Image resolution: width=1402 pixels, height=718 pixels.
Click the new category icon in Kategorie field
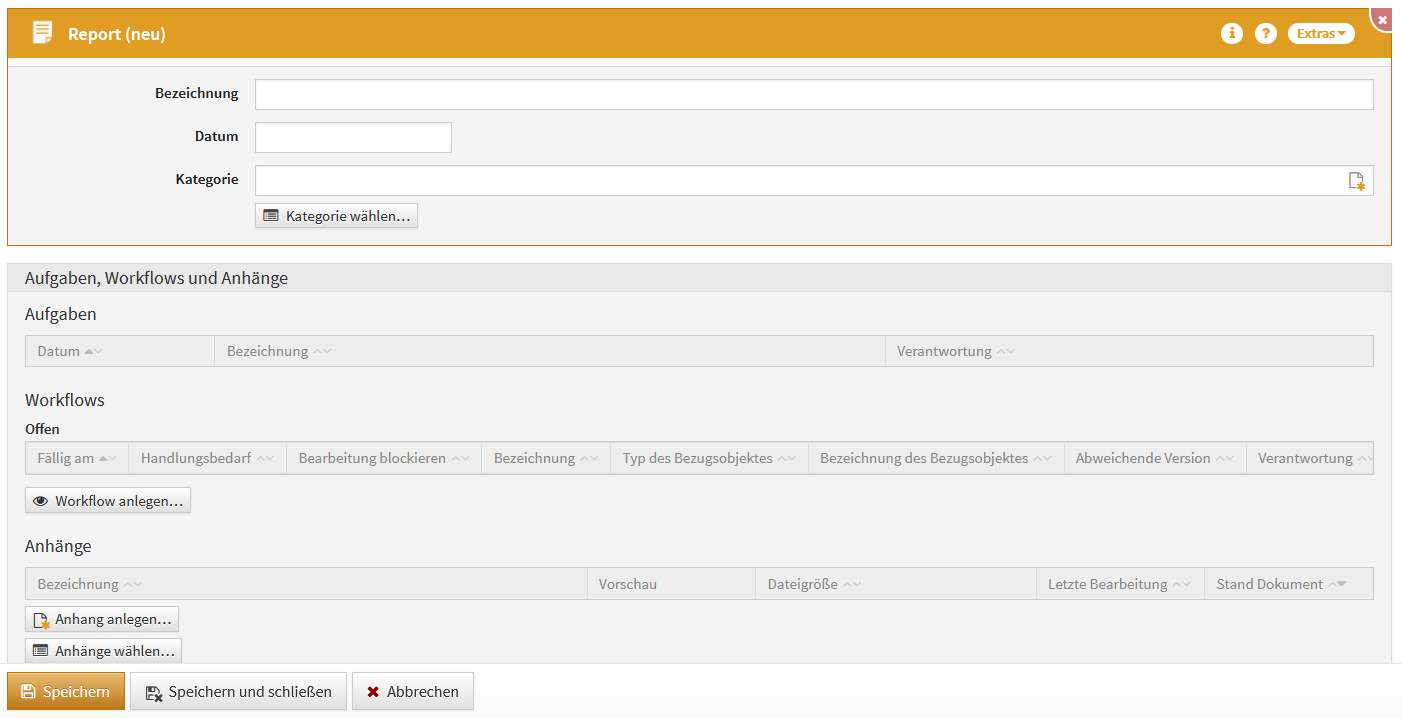[1356, 181]
